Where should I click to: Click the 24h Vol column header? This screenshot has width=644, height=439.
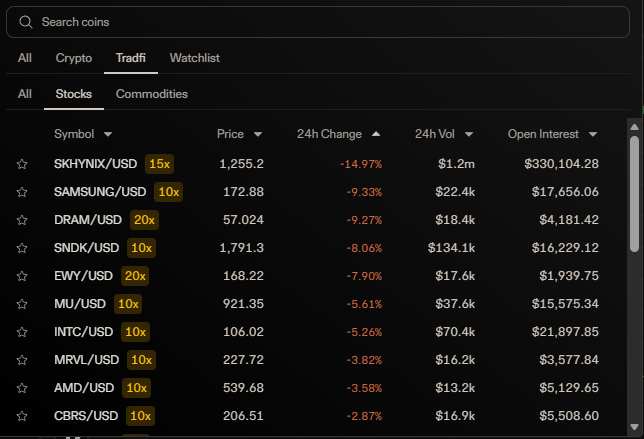435,134
